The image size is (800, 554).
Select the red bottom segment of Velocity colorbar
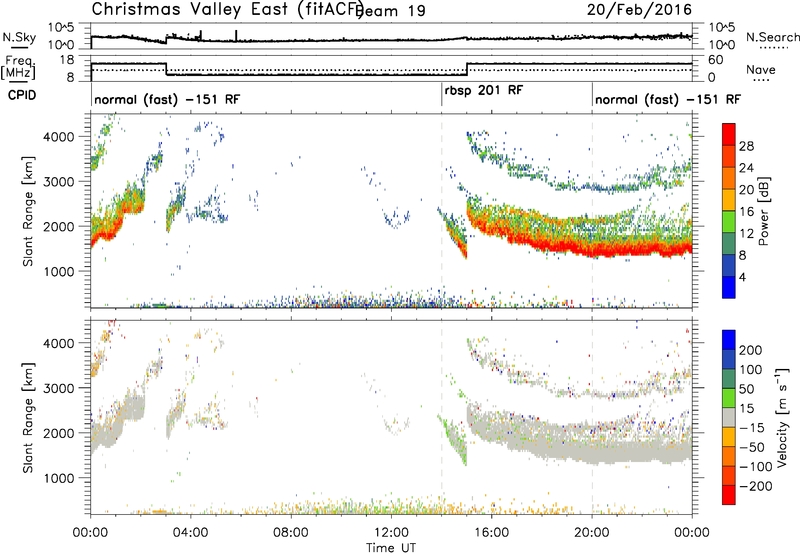click(x=729, y=495)
